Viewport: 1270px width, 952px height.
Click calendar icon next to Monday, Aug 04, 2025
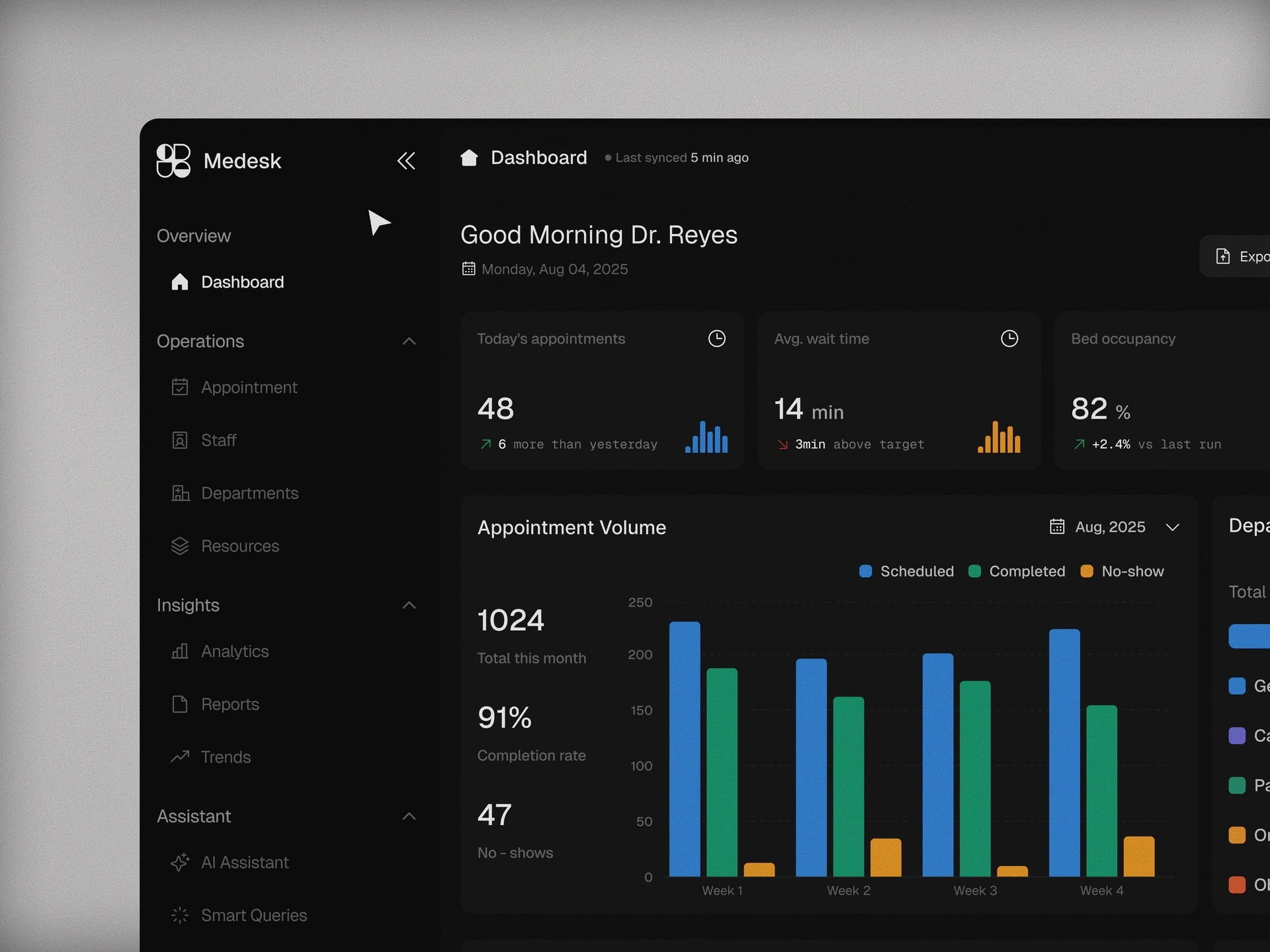[468, 268]
